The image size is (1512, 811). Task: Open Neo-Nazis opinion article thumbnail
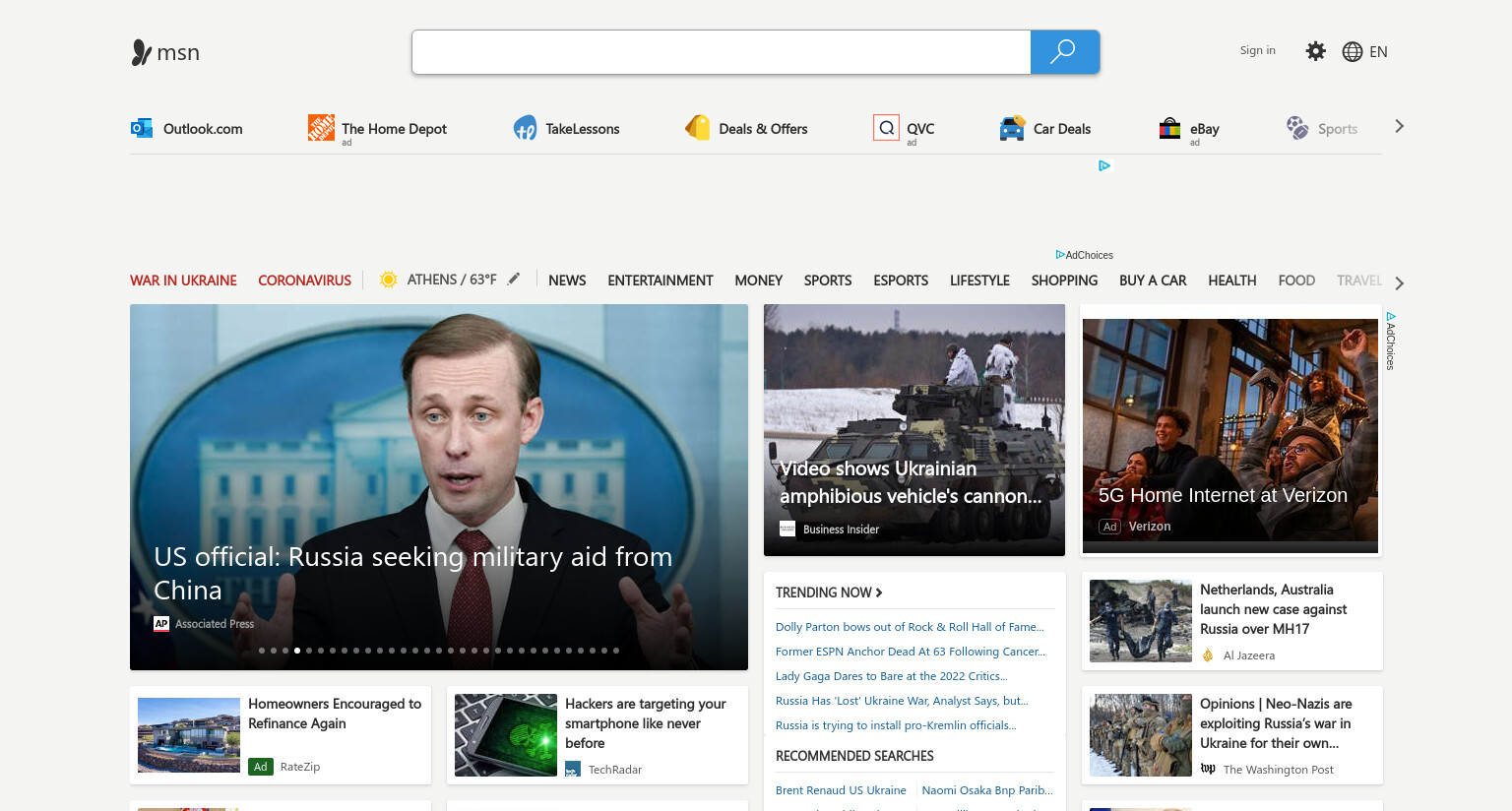click(1141, 735)
